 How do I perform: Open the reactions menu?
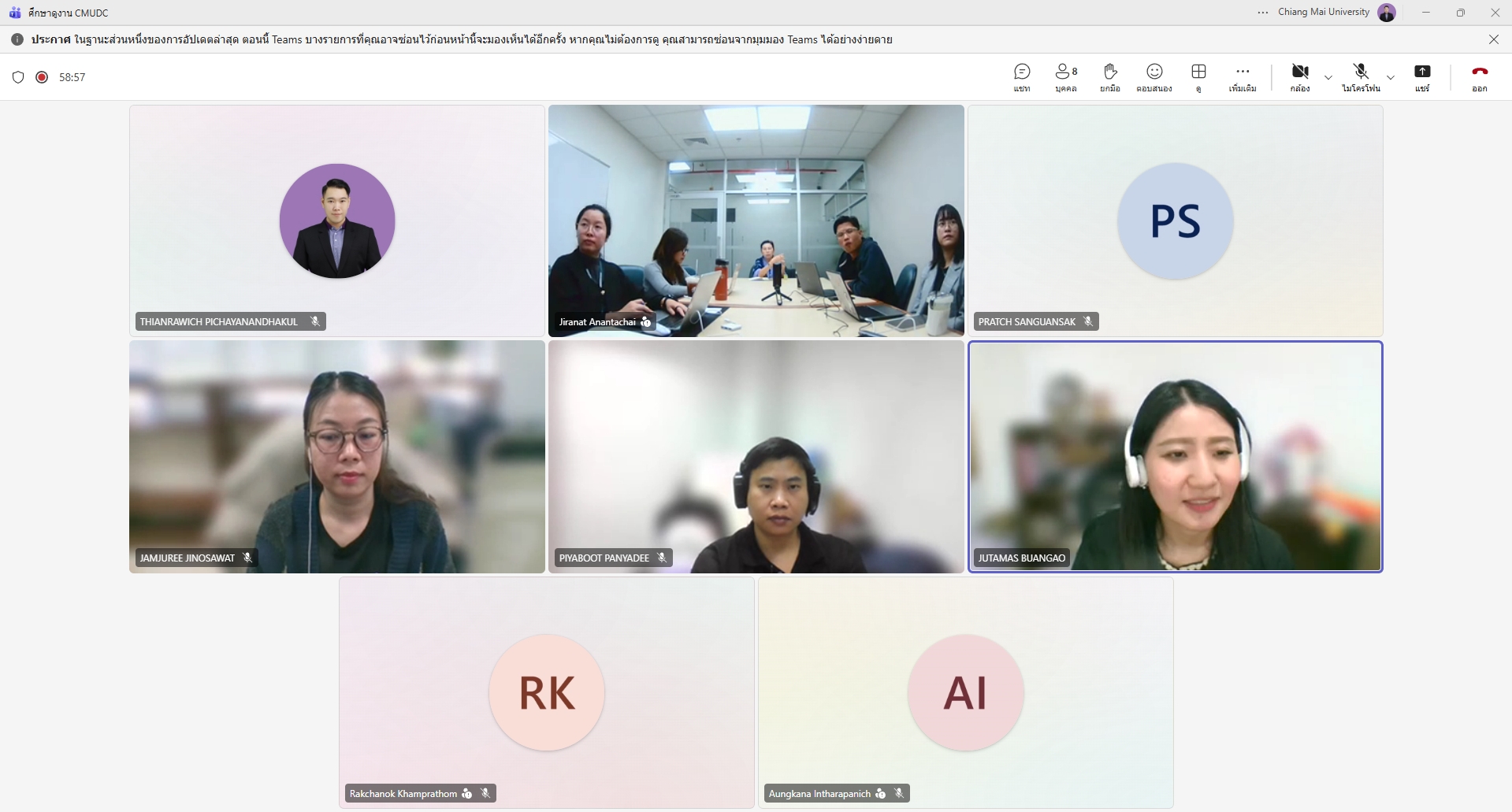(x=1154, y=77)
